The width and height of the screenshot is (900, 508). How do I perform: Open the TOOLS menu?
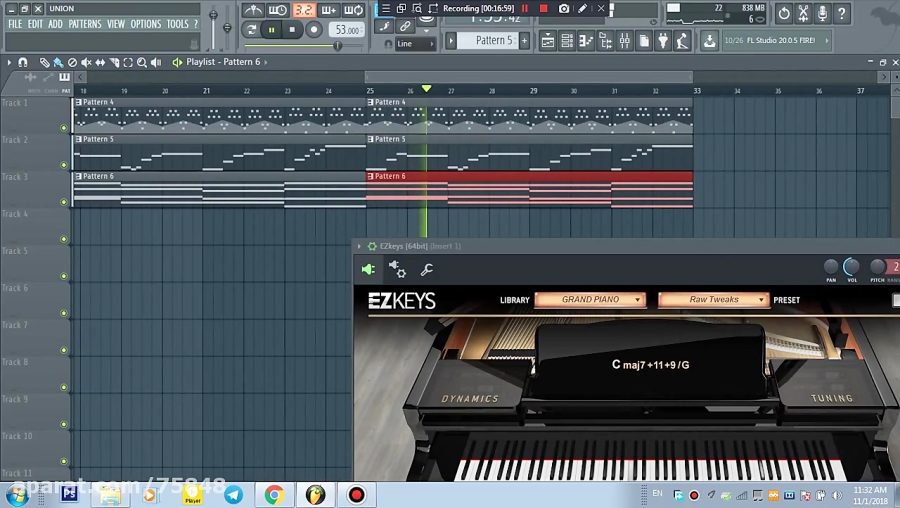[177, 24]
